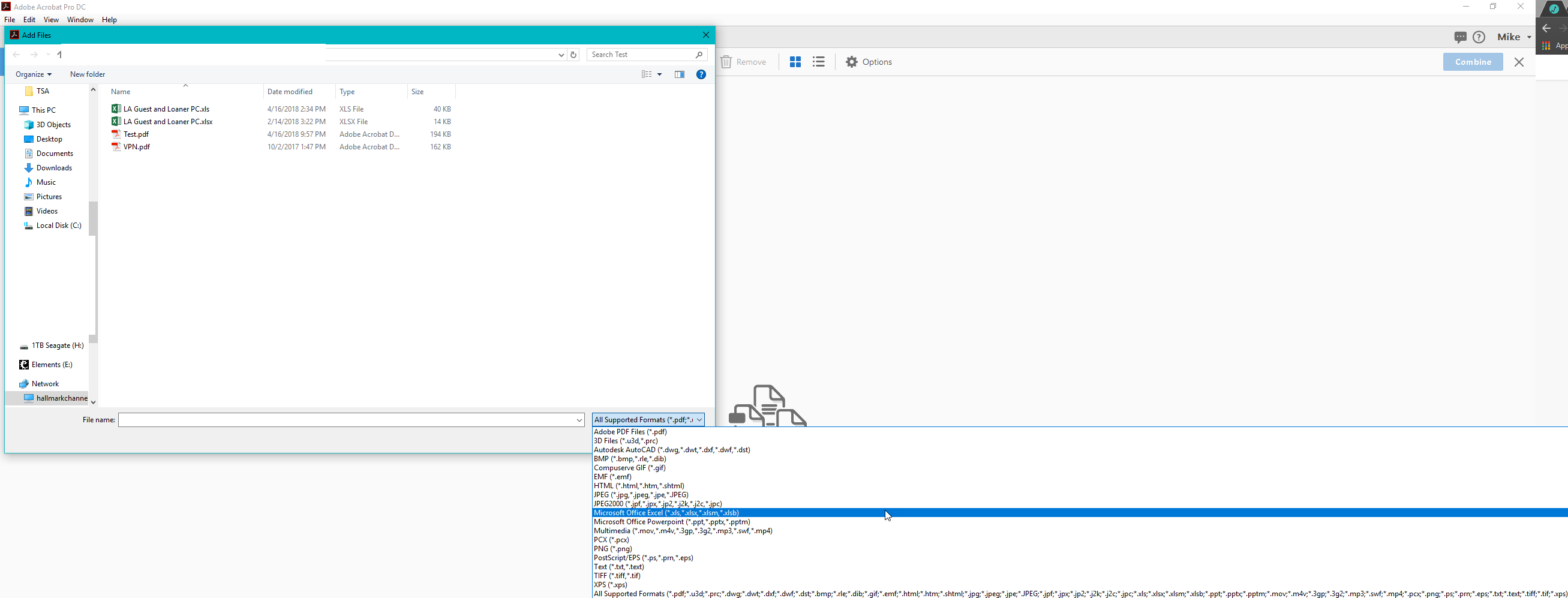This screenshot has height=598, width=1568.
Task: Click the File name input field
Action: click(346, 420)
